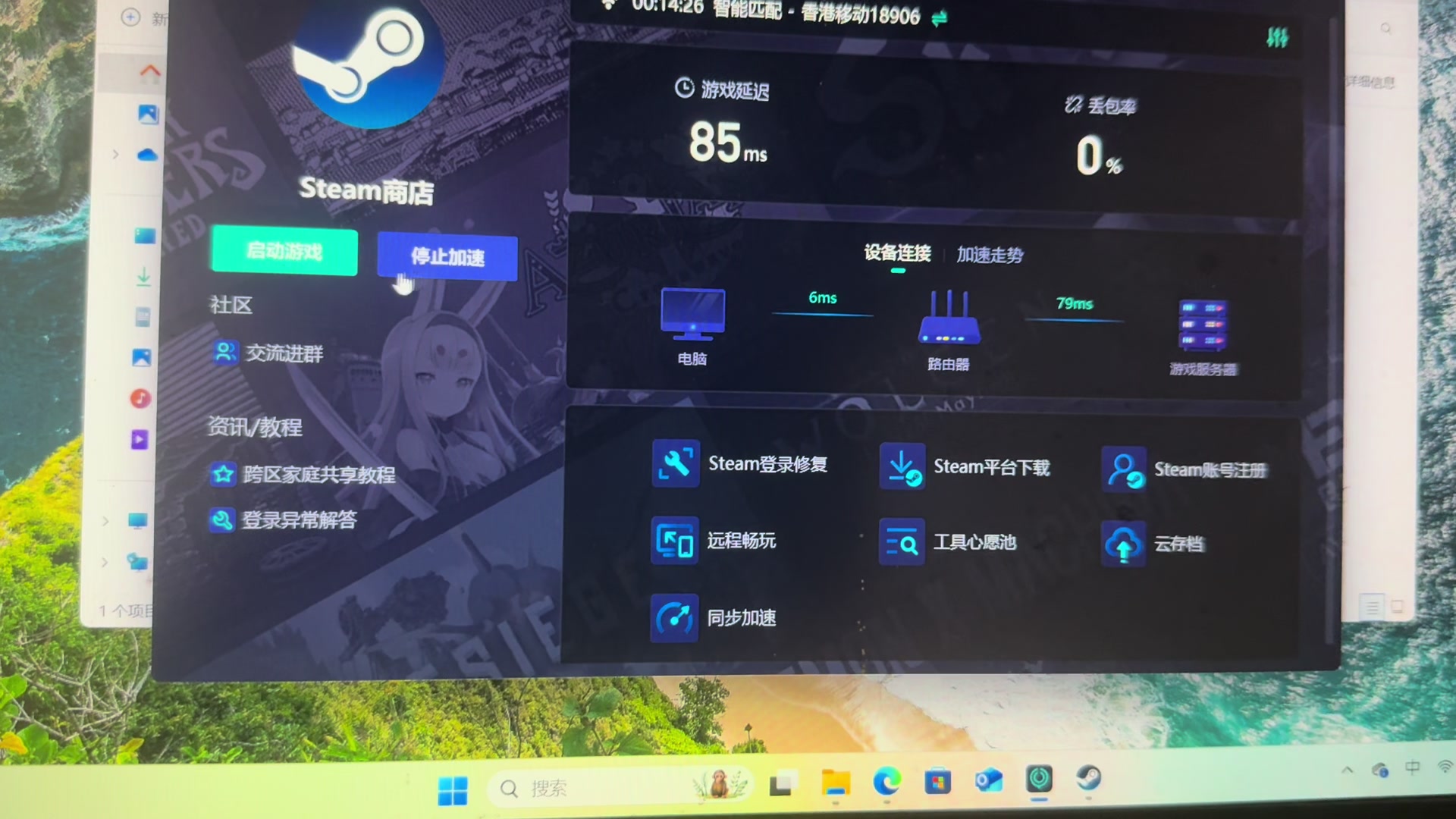Open Task View from the taskbar
The width and height of the screenshot is (1456, 819).
point(783,784)
